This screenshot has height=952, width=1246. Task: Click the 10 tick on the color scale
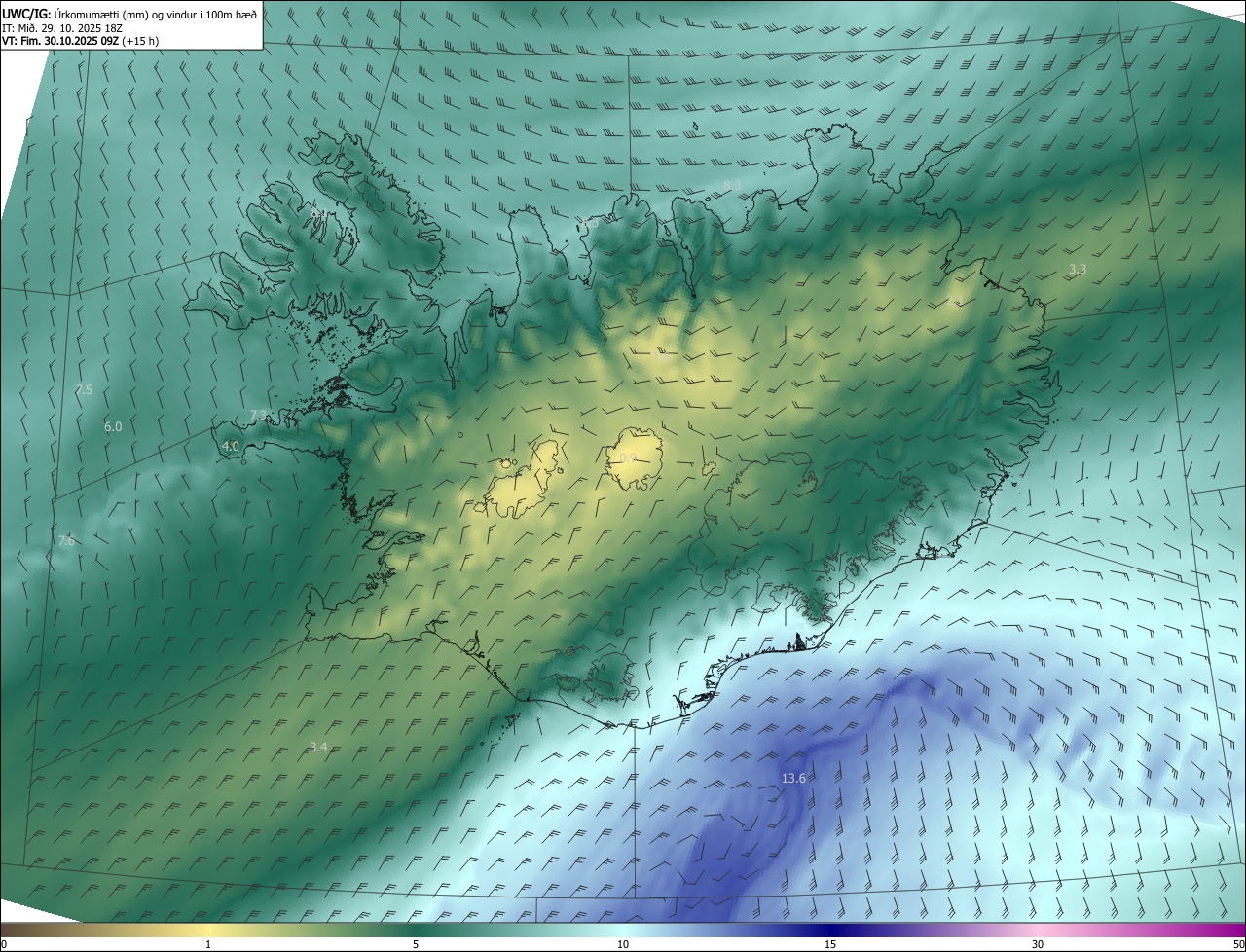[x=623, y=944]
